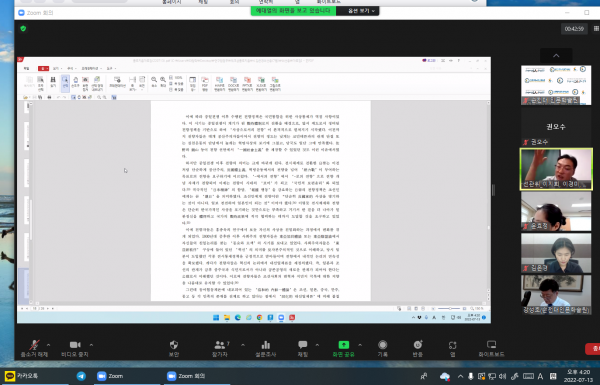Open the Zoom chat panel
The height and width of the screenshot is (385, 600).
[x=303, y=349]
